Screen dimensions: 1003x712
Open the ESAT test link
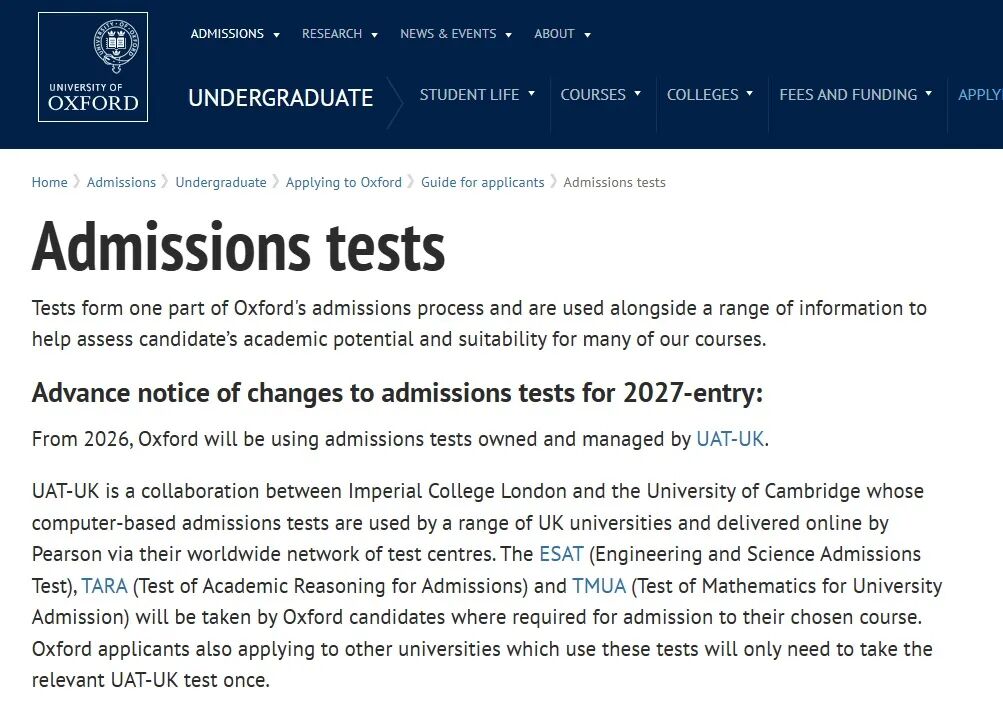pyautogui.click(x=561, y=554)
